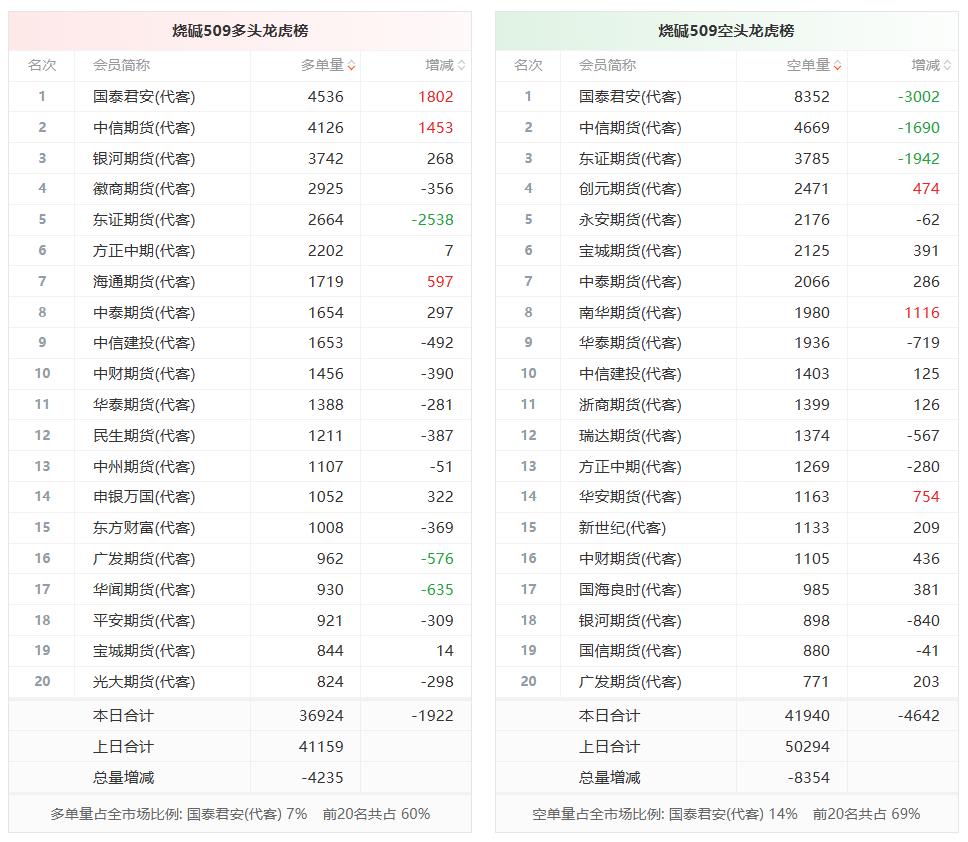Select short 本日合计 value 41940
The height and width of the screenshot is (842, 968).
(807, 715)
